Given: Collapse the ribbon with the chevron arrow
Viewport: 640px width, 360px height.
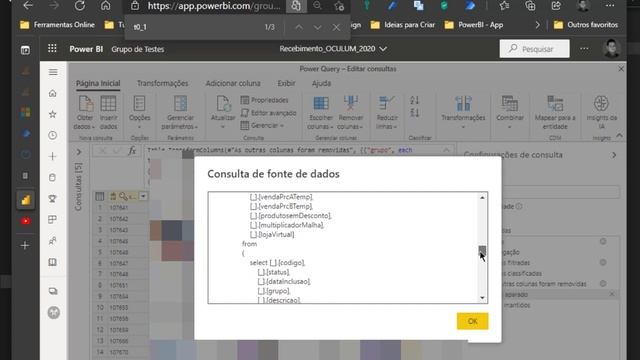Looking at the screenshot, I should 620,136.
